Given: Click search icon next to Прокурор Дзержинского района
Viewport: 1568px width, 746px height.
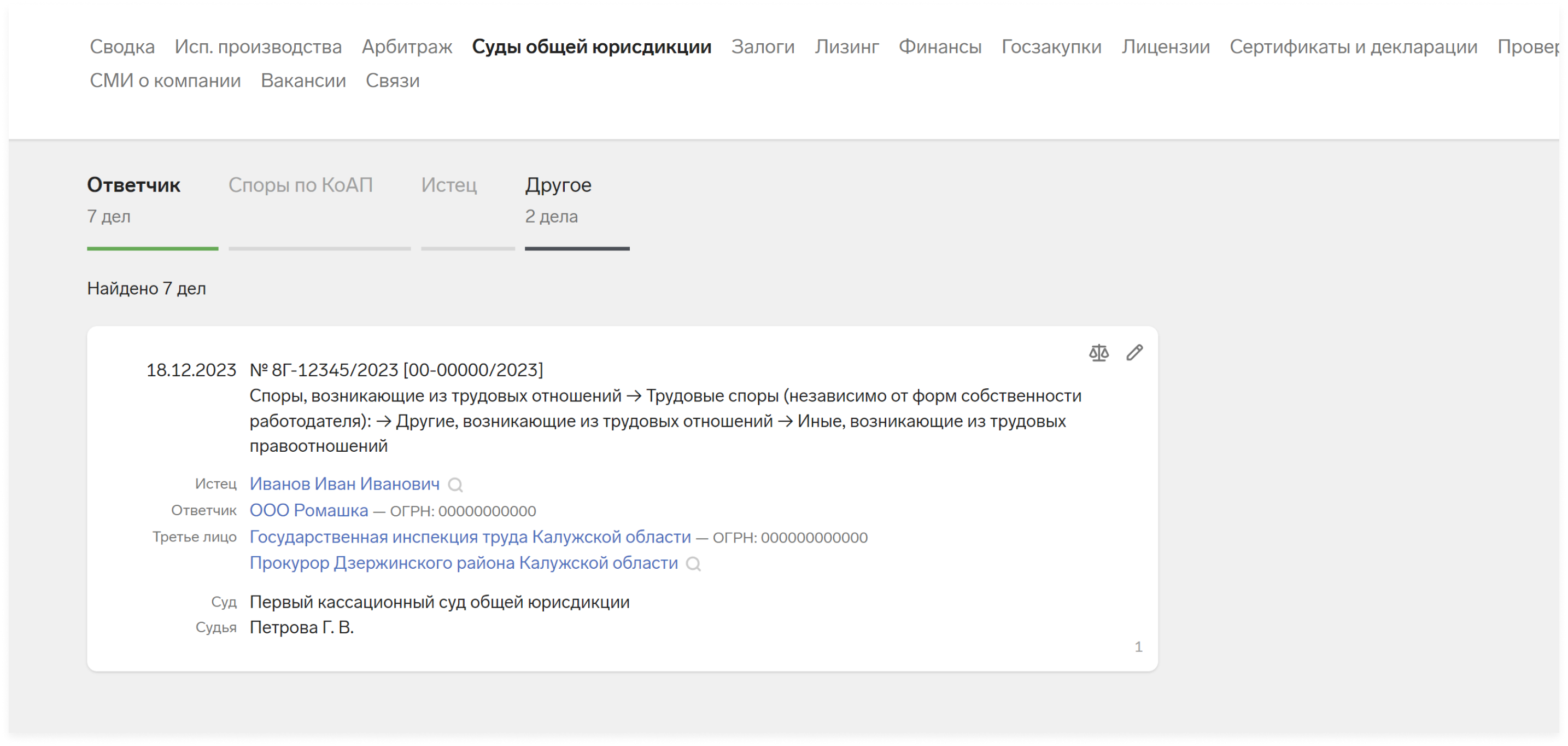Looking at the screenshot, I should pyautogui.click(x=693, y=564).
